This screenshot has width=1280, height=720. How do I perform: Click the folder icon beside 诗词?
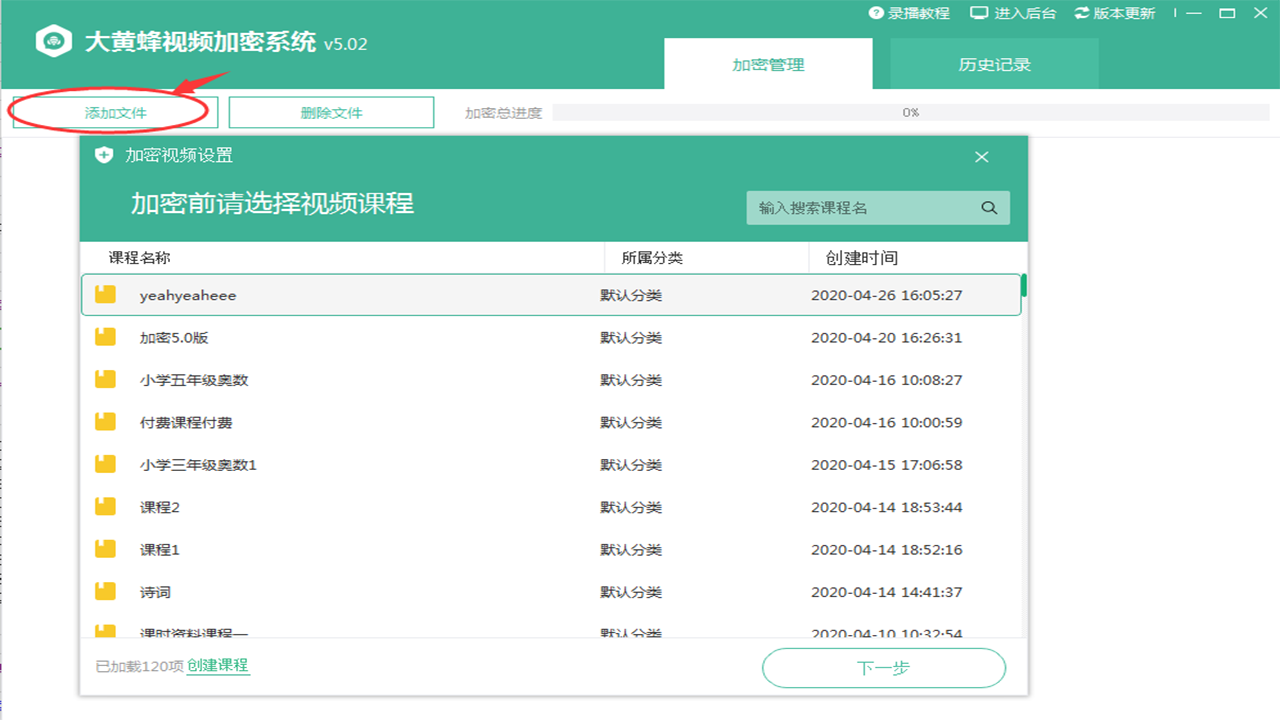point(105,591)
